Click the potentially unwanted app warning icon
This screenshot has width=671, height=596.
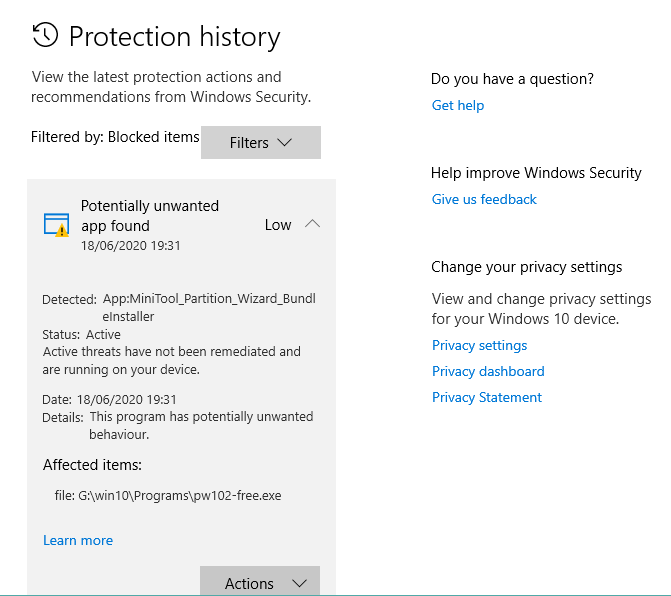pyautogui.click(x=56, y=225)
